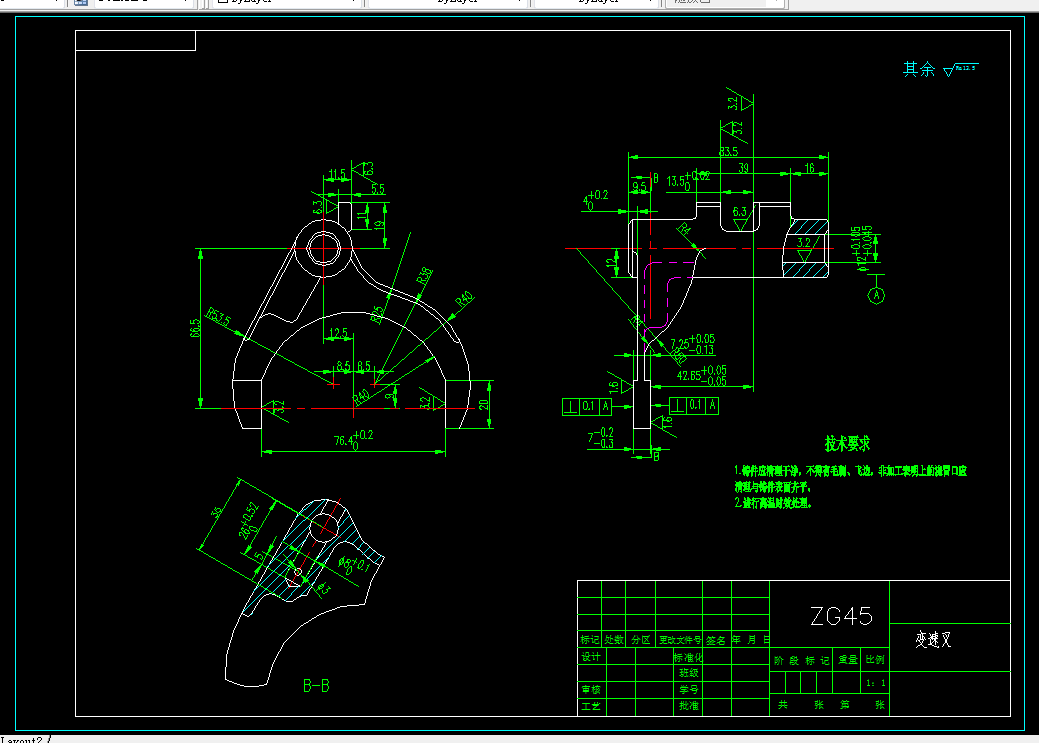The width and height of the screenshot is (1039, 743).
Task: Select the 11.5 dimension above the hub
Action: tap(337, 175)
